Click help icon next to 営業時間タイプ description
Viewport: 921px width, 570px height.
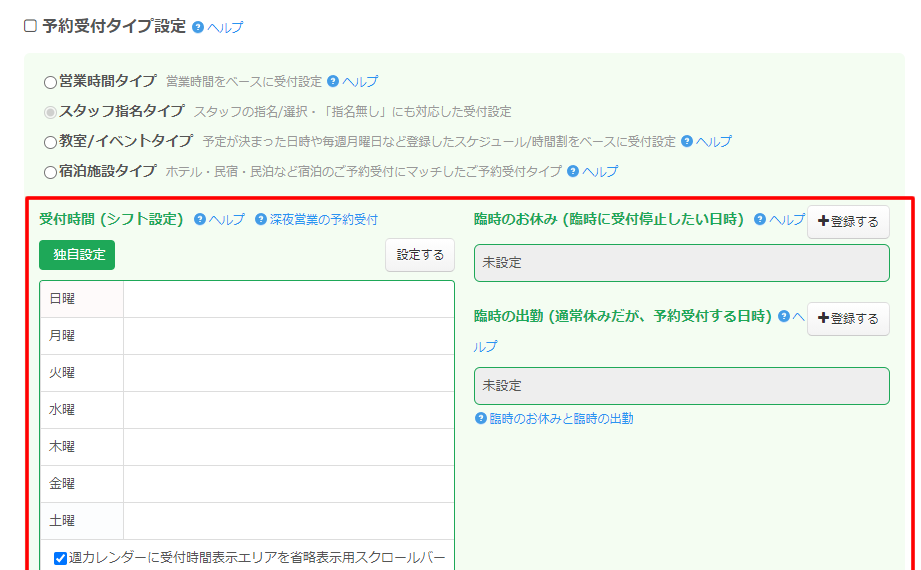[x=333, y=81]
